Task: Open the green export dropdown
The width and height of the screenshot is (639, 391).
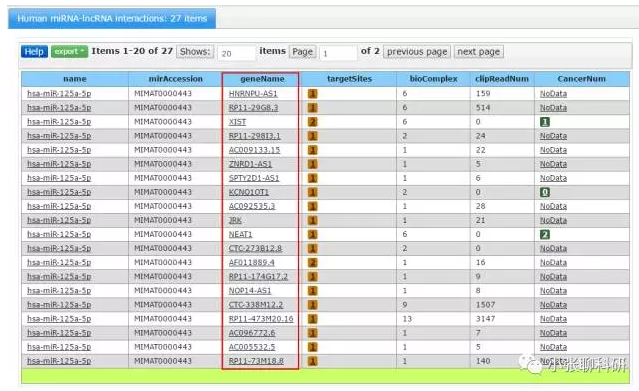Action: (69, 51)
